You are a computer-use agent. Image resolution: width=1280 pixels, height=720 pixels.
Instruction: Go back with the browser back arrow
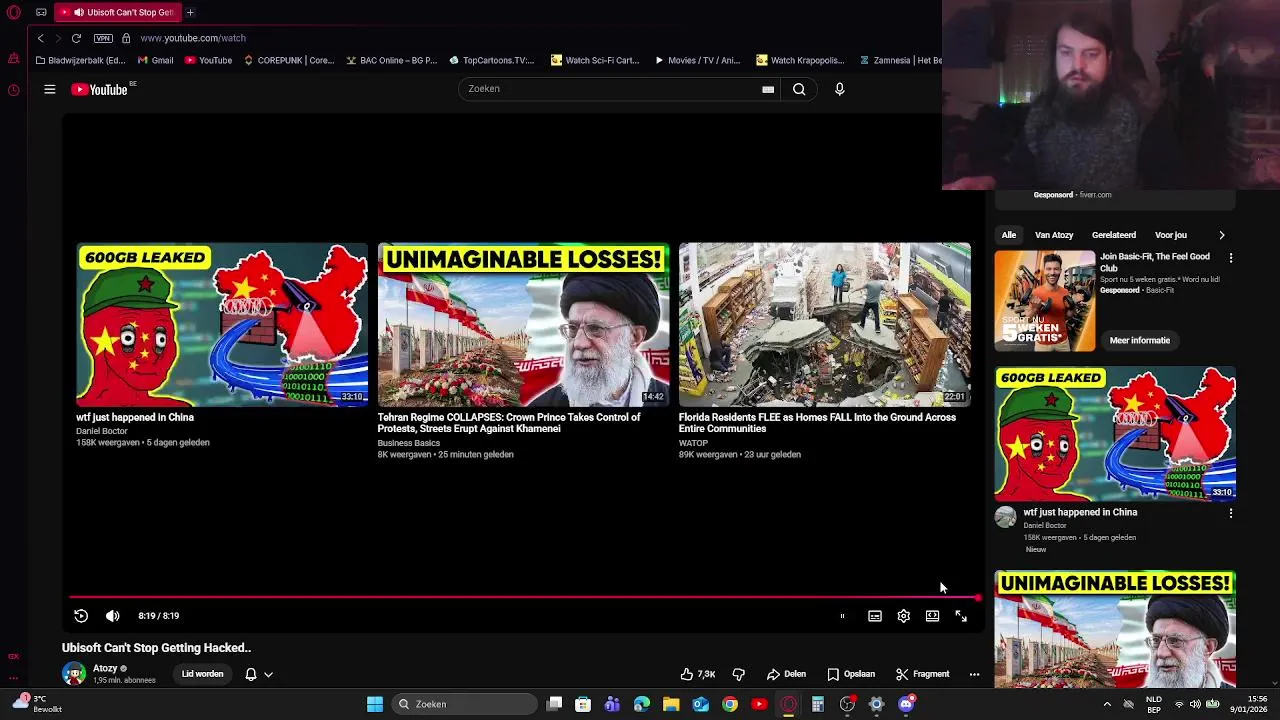(40, 38)
